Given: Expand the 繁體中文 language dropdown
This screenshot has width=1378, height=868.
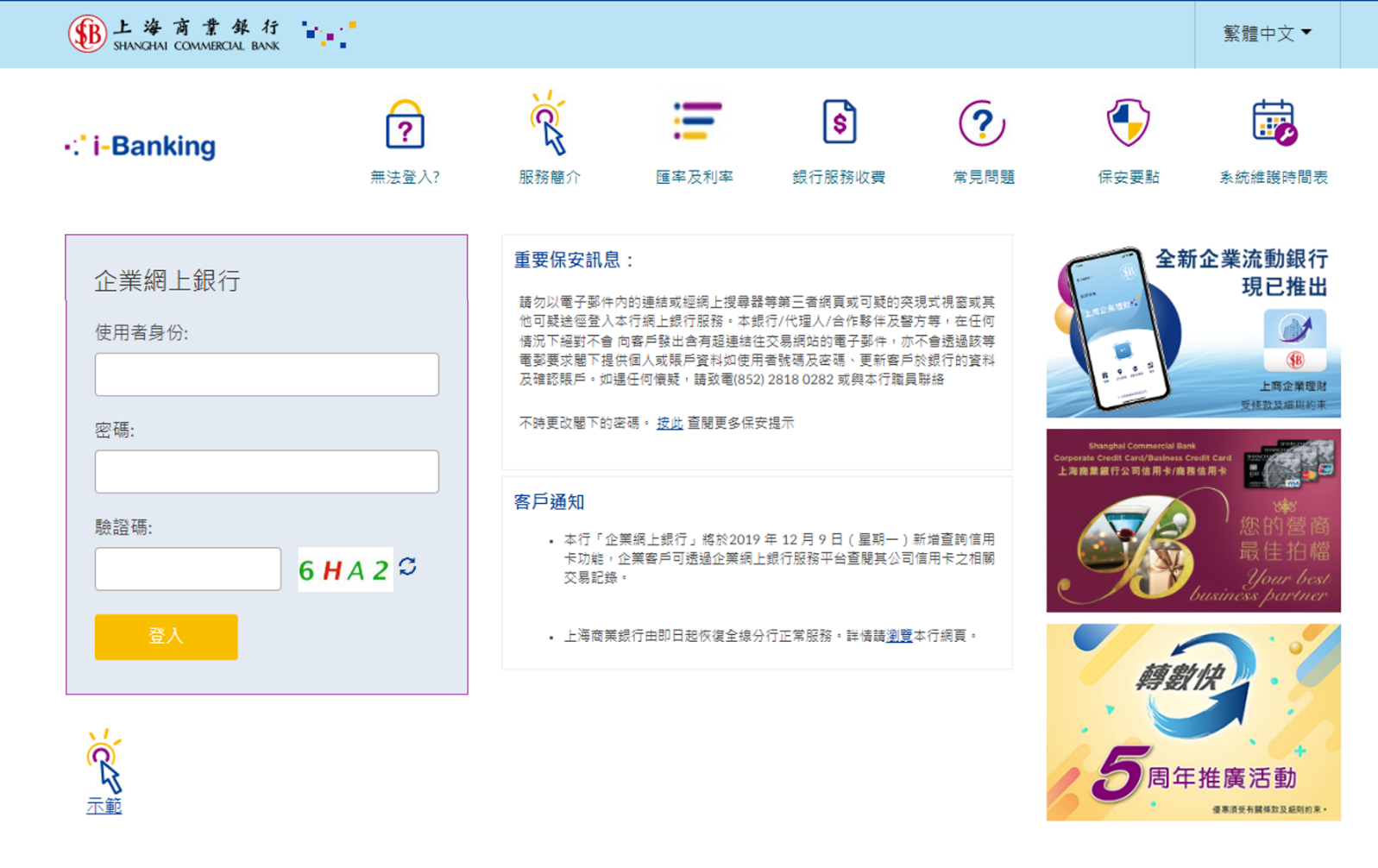Looking at the screenshot, I should pos(1267,34).
